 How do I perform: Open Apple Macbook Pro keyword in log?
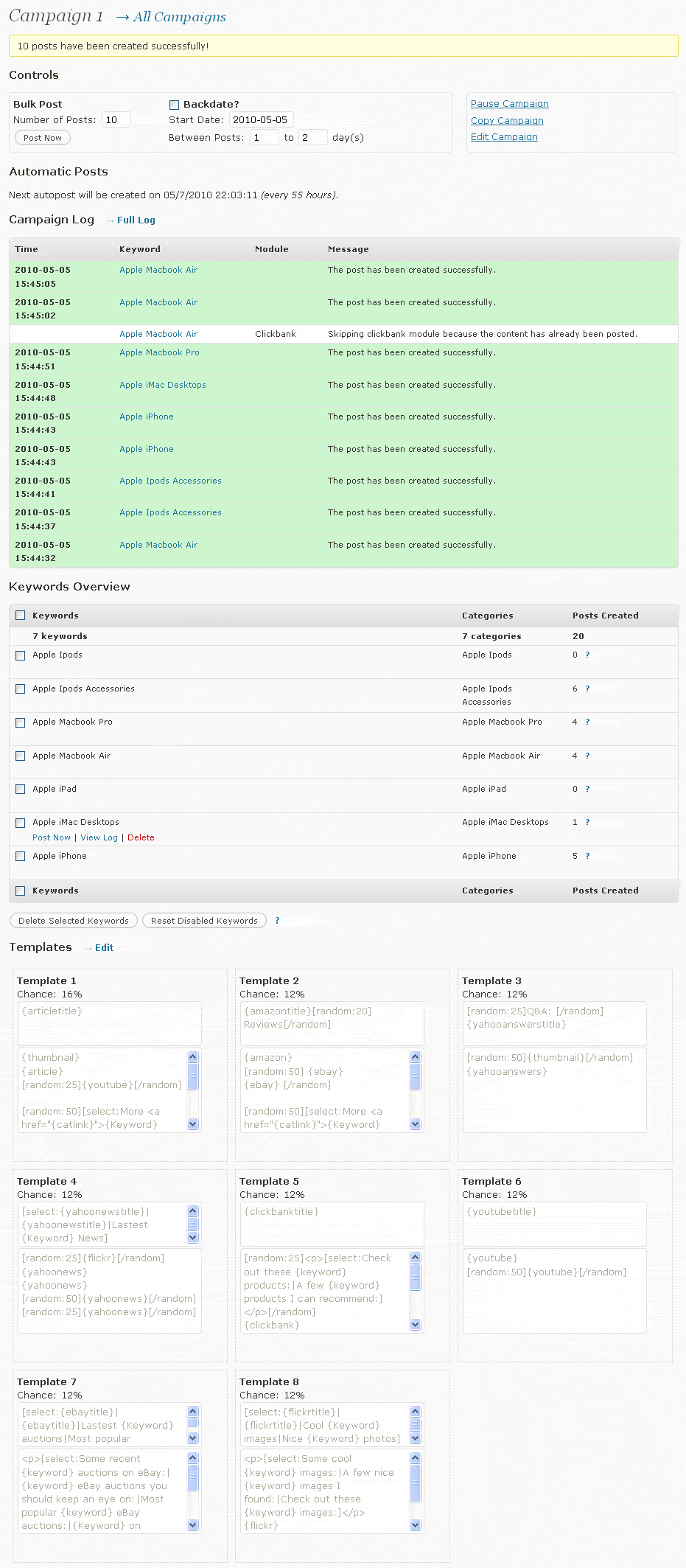point(159,352)
